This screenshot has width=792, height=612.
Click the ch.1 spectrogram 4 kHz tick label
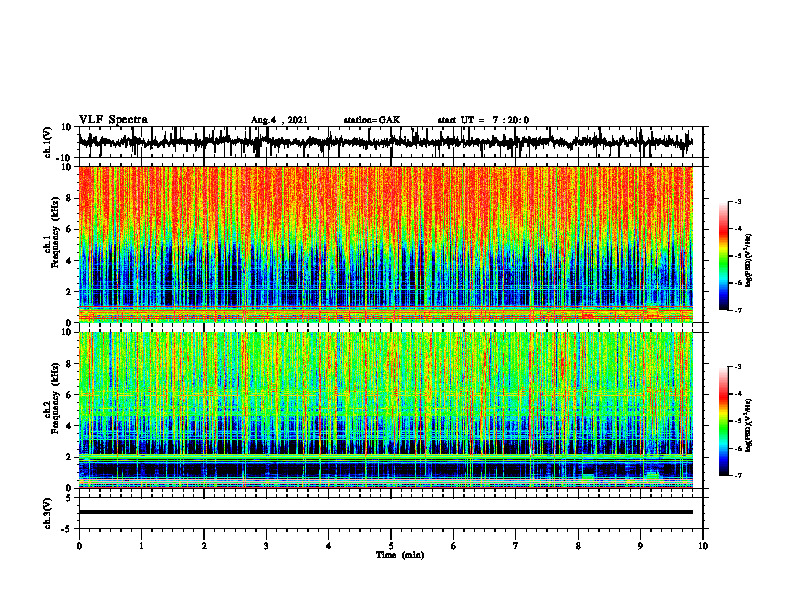(x=69, y=261)
